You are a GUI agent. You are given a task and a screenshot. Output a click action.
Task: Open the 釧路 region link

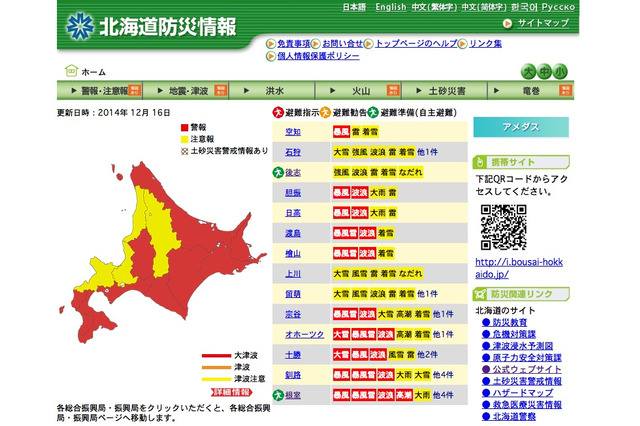pyautogui.click(x=293, y=375)
